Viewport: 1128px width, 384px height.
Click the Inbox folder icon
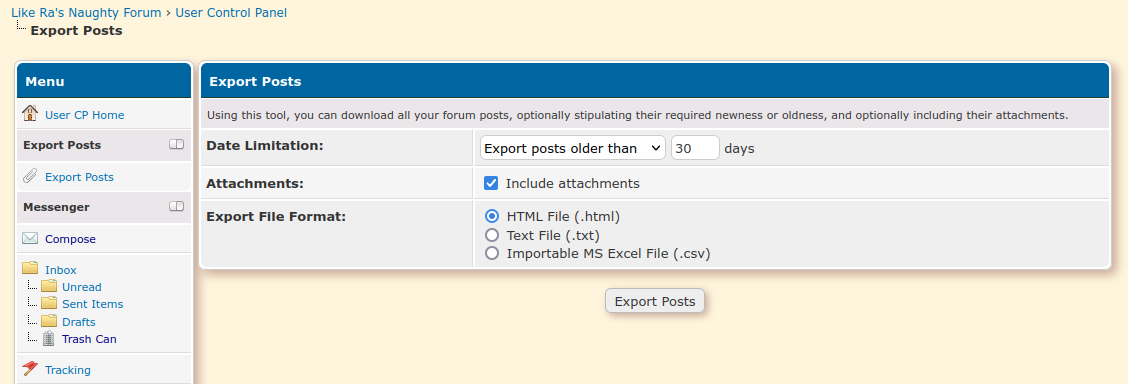pos(29,268)
